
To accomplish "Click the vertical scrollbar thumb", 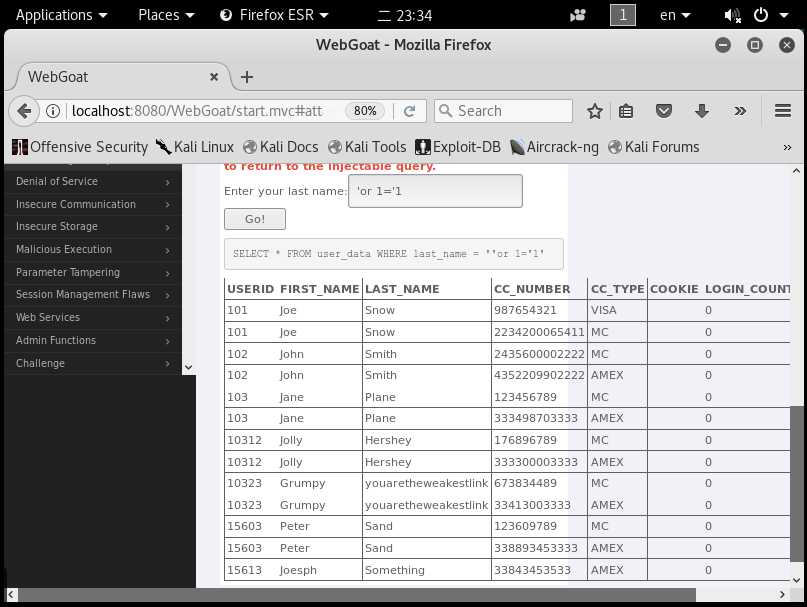I will tap(796, 484).
